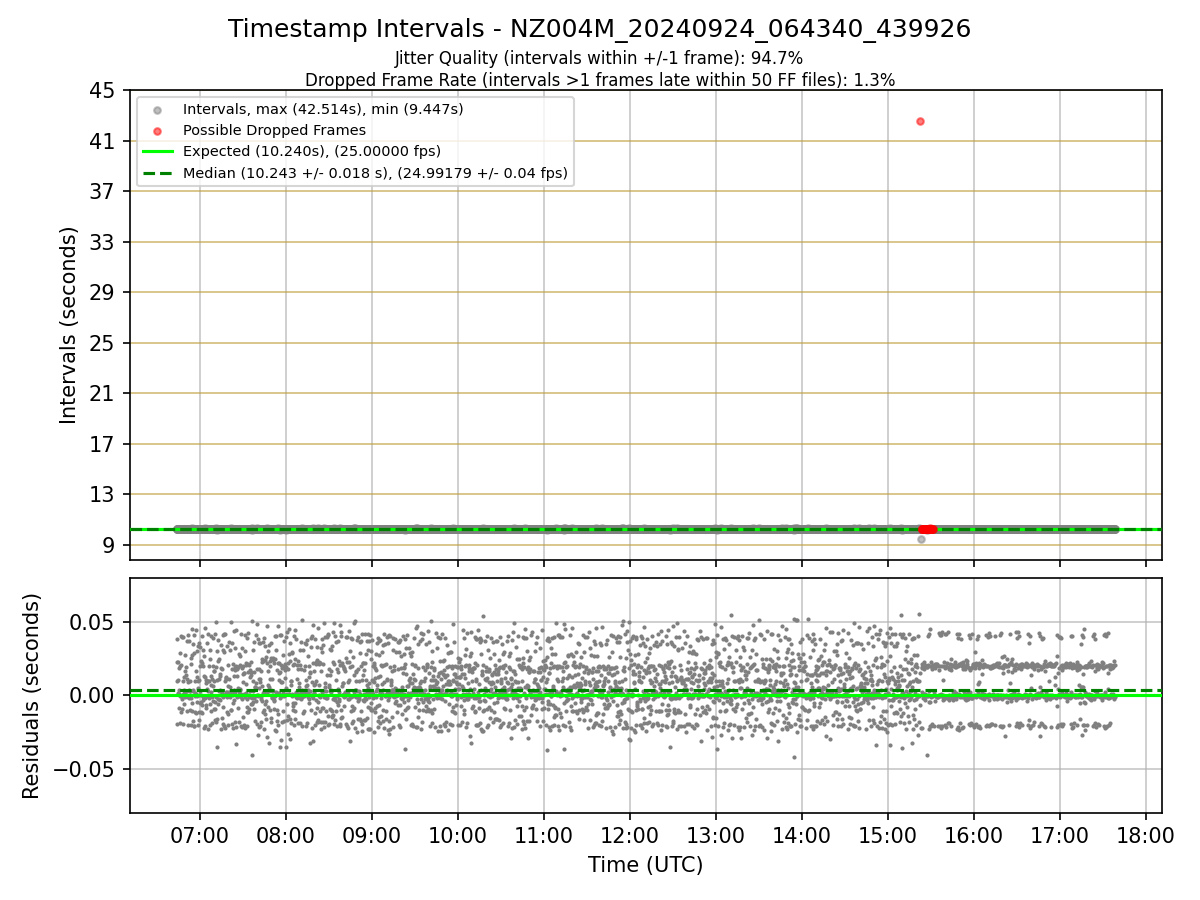The height and width of the screenshot is (900, 1200).
Task: Click the y-axis tick label '9'
Action: [x=108, y=546]
